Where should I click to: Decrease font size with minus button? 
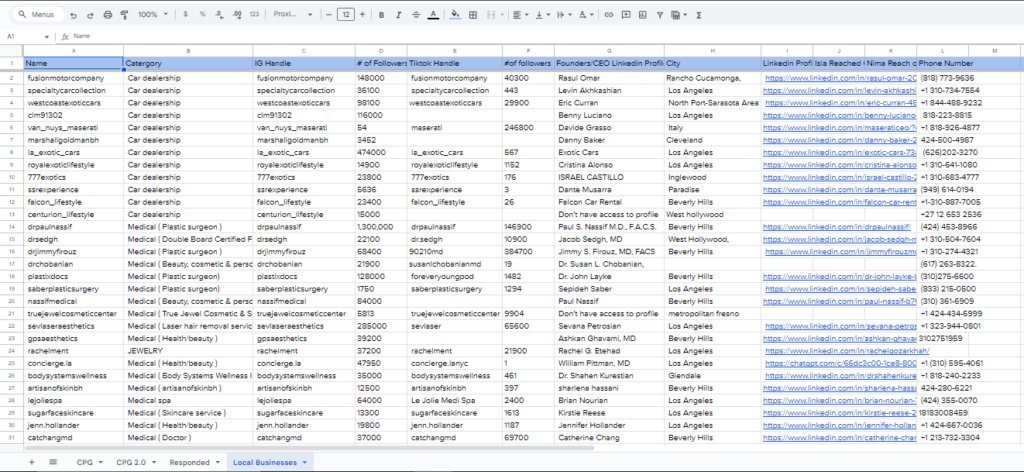[329, 14]
